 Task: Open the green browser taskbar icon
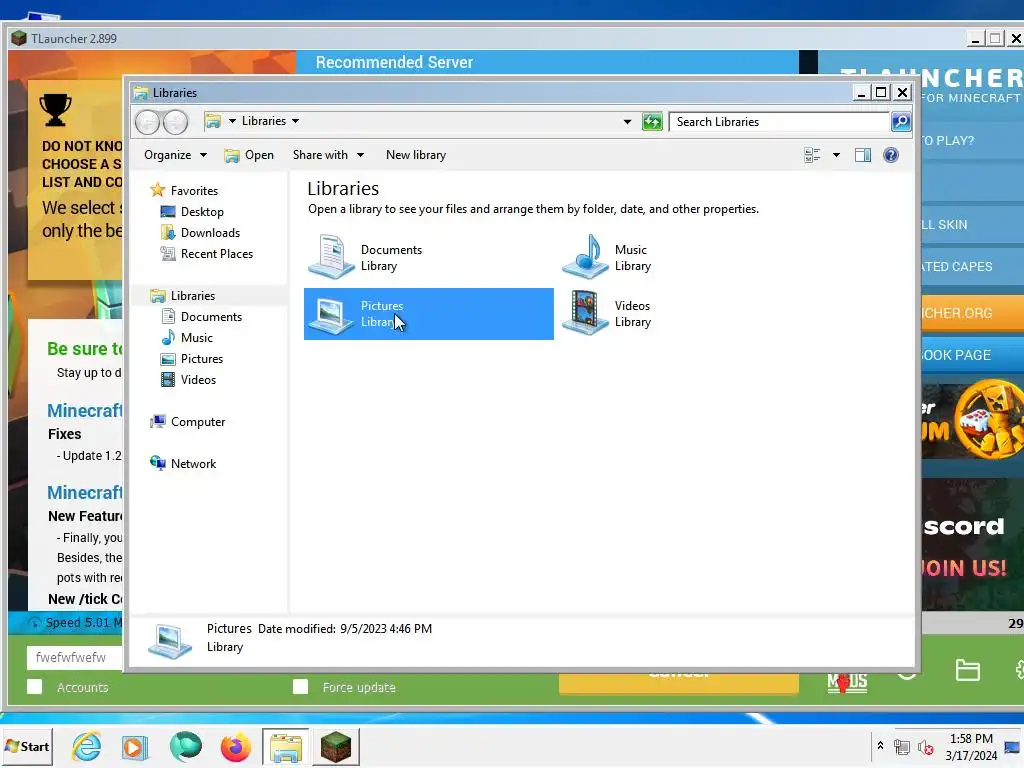[185, 746]
